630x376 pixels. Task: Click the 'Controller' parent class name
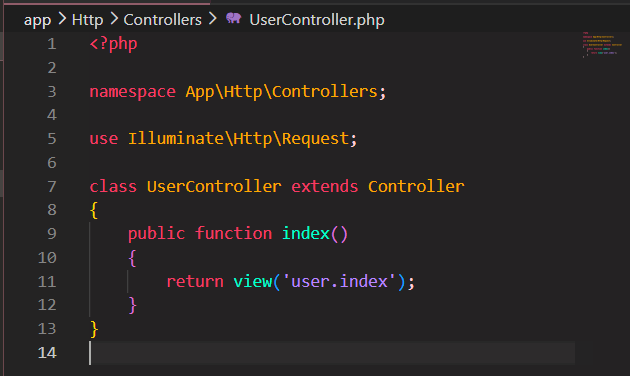pos(416,186)
